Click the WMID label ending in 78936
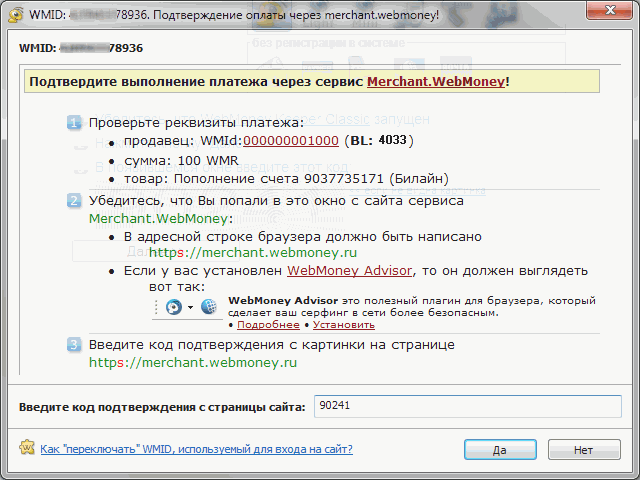The width and height of the screenshot is (640, 480). point(81,48)
